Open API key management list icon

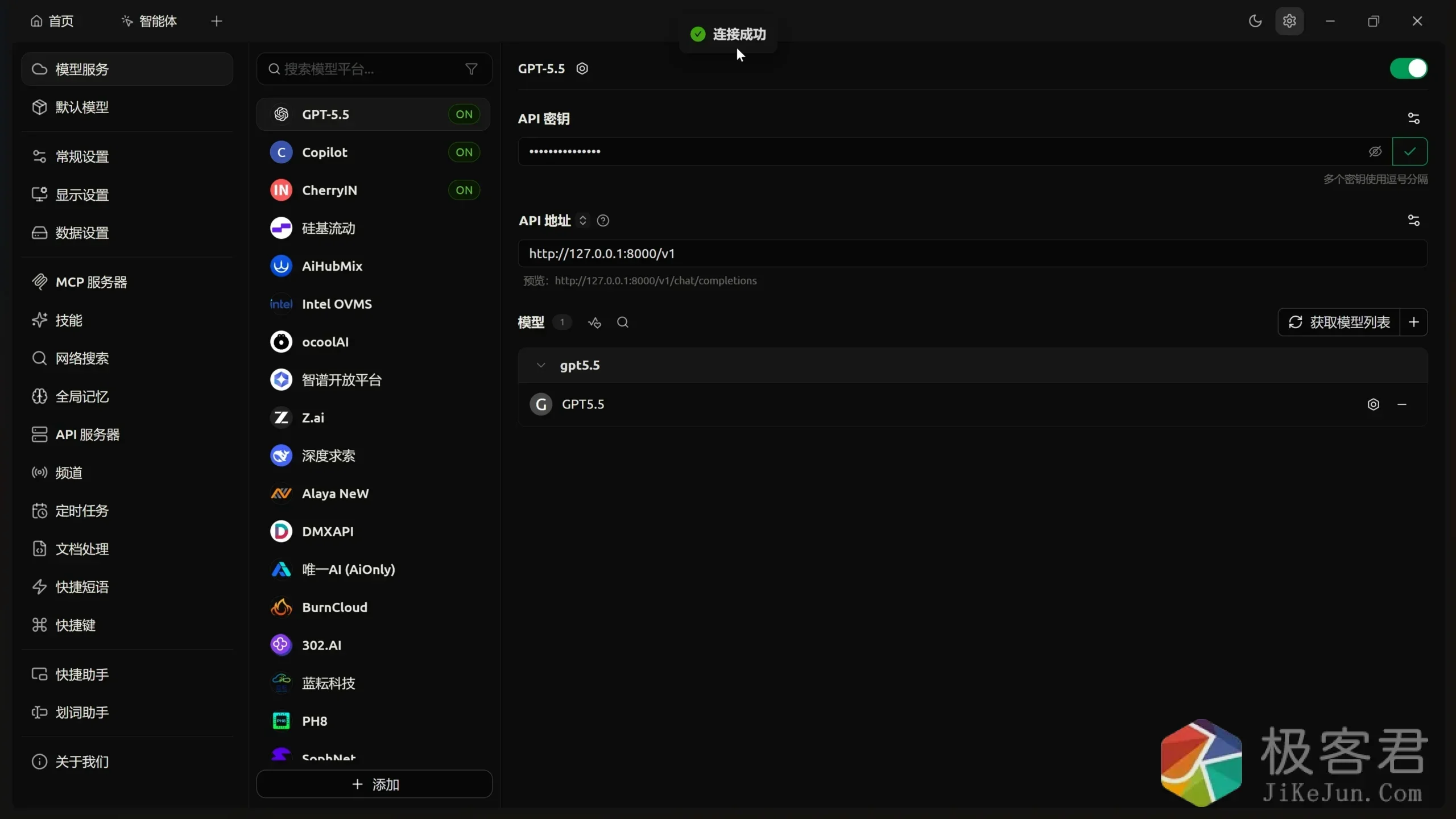(1413, 118)
